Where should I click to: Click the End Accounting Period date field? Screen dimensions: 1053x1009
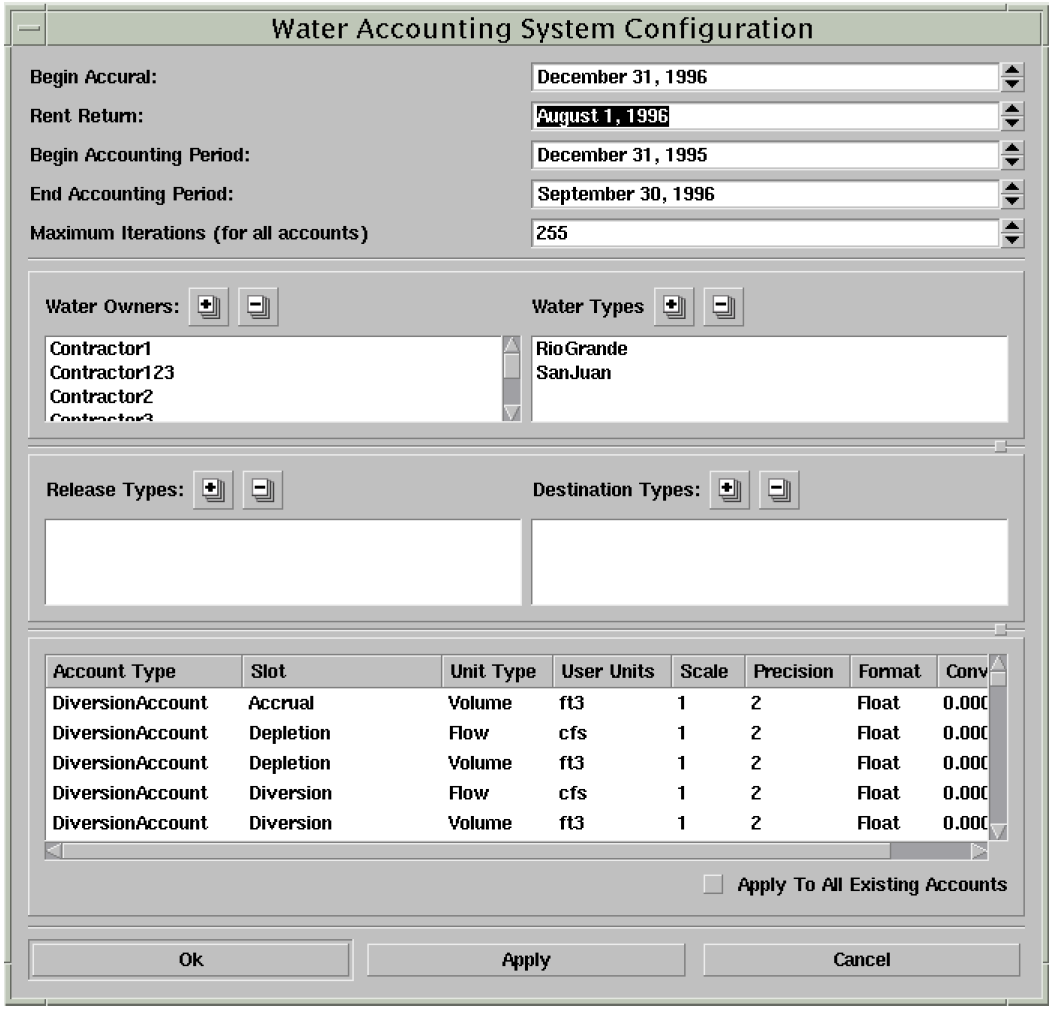(x=764, y=195)
